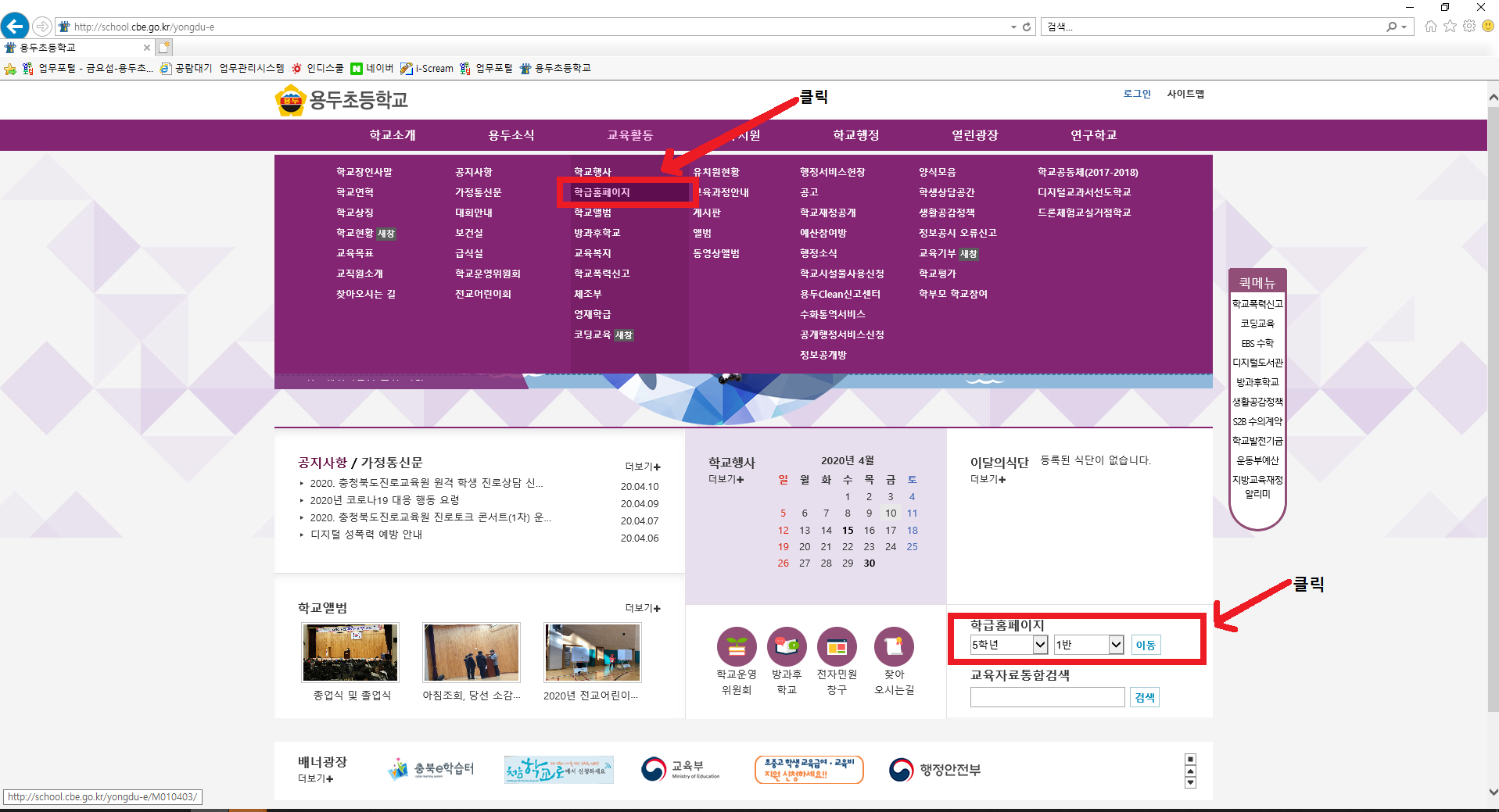Click the browser Back arrow button
The image size is (1499, 812).
[x=15, y=26]
